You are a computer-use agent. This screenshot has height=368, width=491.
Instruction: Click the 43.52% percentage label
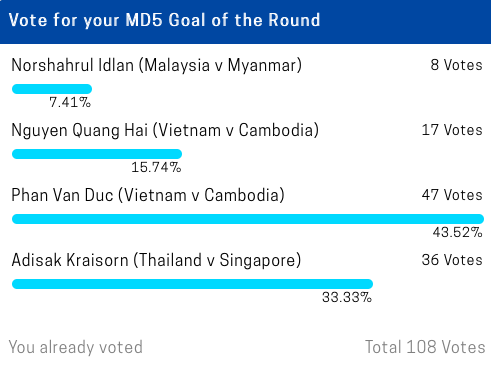click(x=458, y=232)
